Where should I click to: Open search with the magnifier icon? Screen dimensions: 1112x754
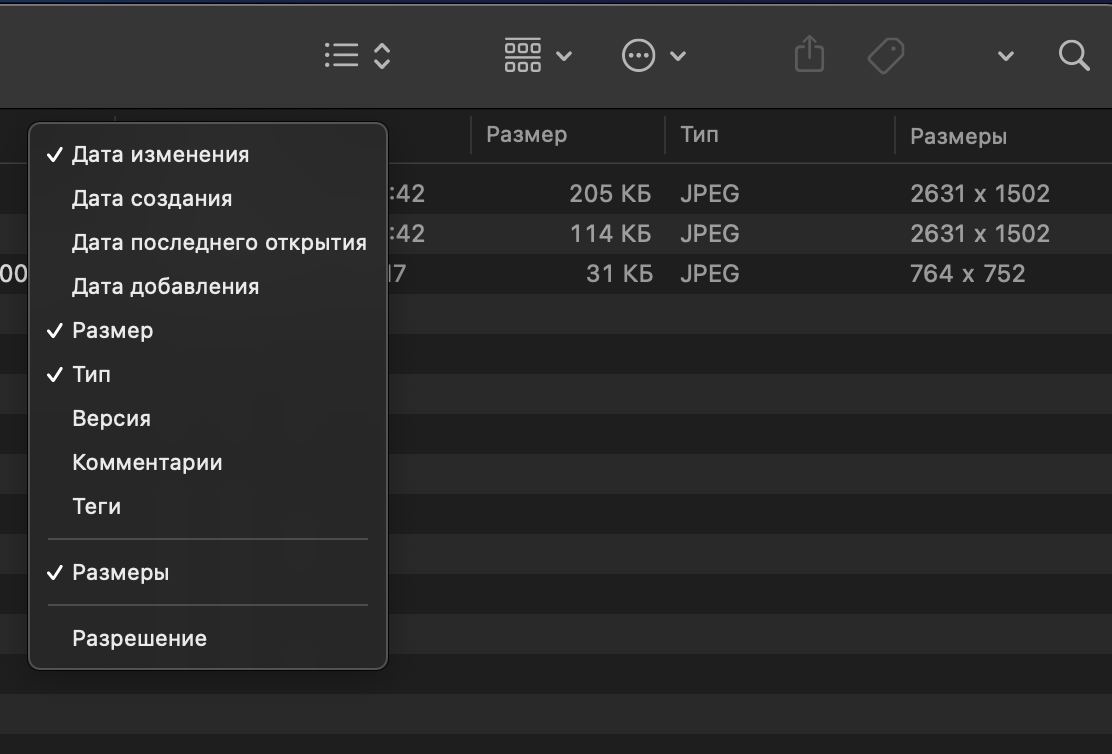(x=1074, y=55)
